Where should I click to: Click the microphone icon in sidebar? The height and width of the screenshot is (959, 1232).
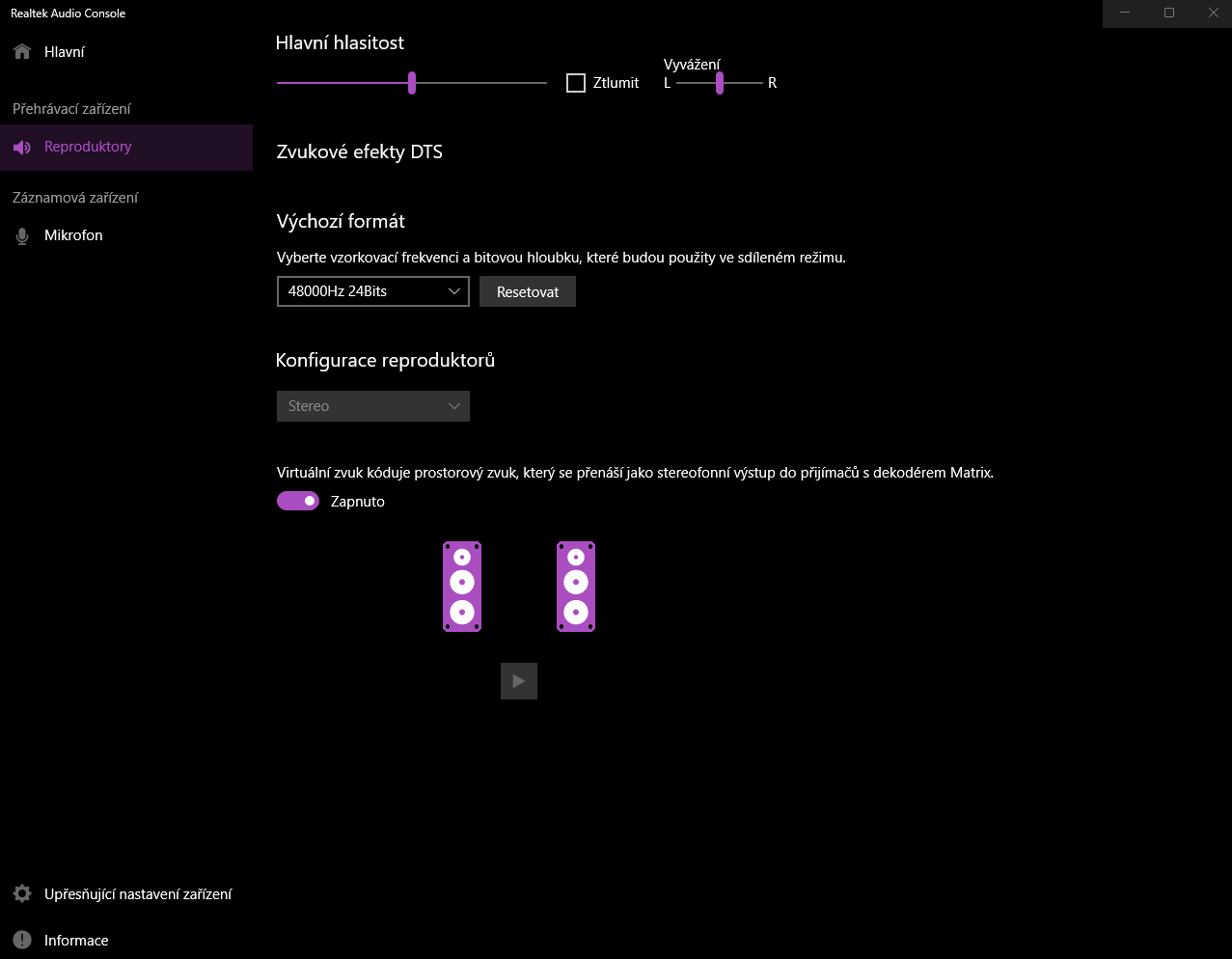click(x=22, y=236)
